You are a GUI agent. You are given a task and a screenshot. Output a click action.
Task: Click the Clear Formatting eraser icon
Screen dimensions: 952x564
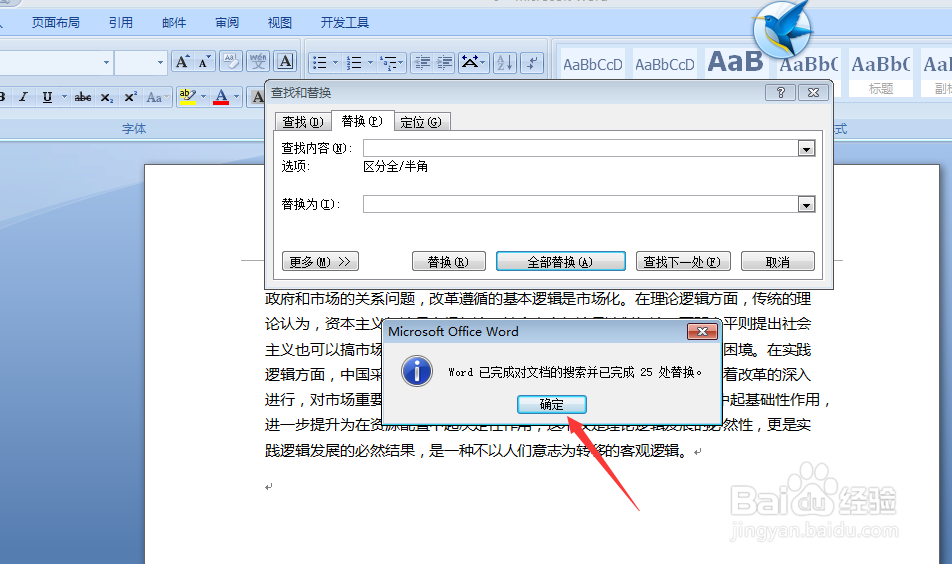tap(231, 62)
